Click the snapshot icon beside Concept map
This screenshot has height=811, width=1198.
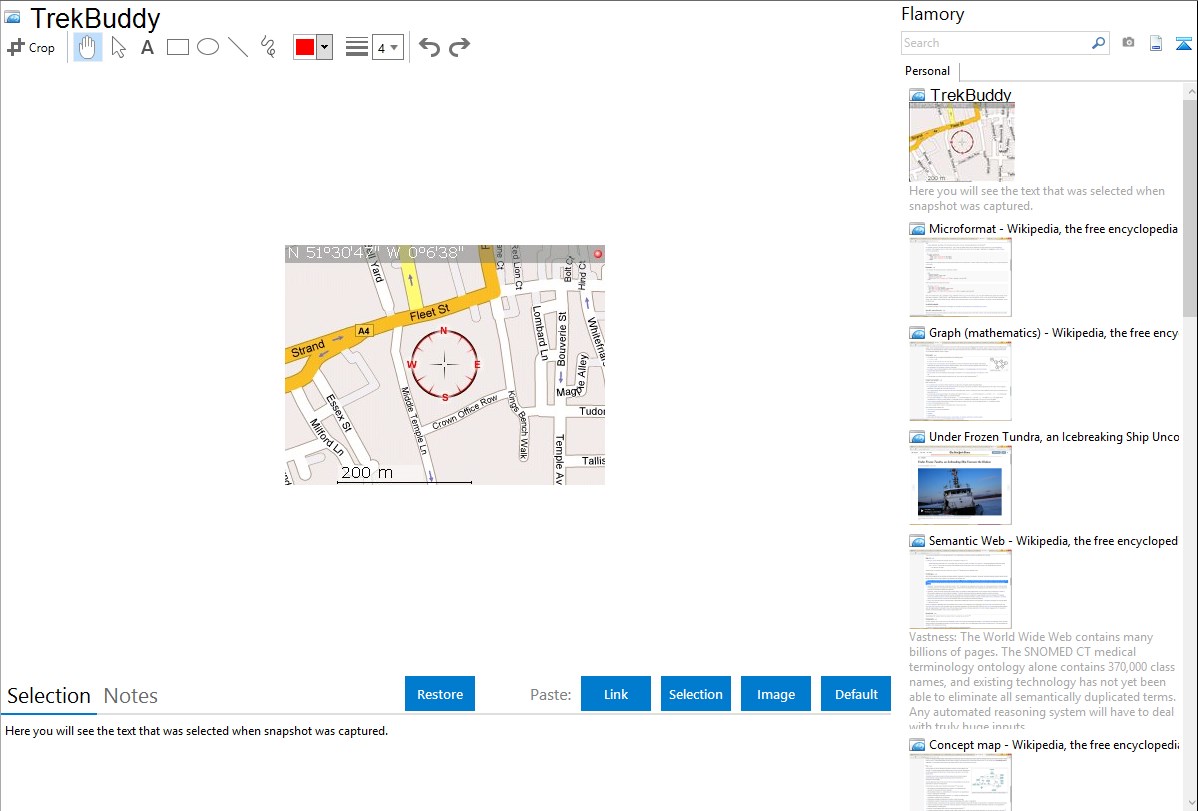(x=918, y=745)
